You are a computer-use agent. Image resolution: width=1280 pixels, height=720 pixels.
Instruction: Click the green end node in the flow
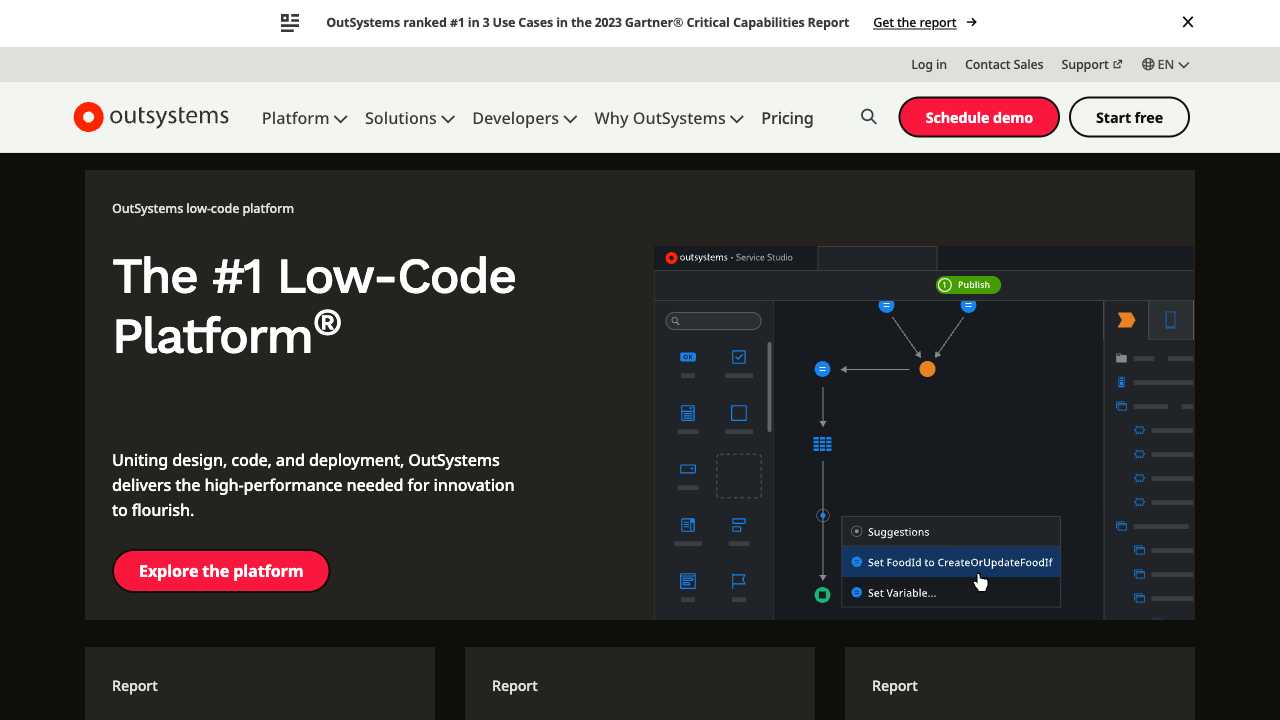822,595
